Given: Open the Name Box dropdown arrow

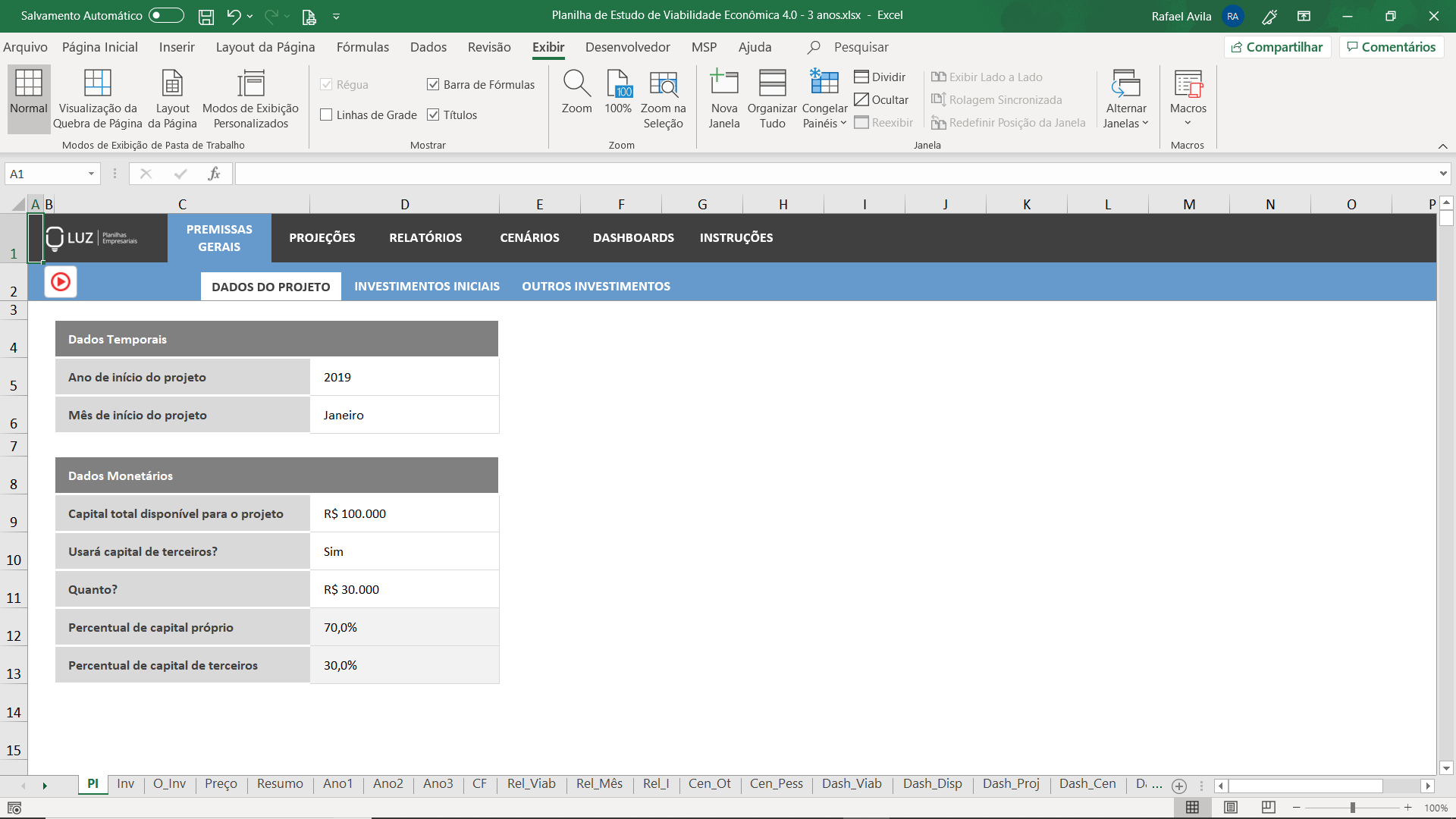Looking at the screenshot, I should (x=91, y=174).
